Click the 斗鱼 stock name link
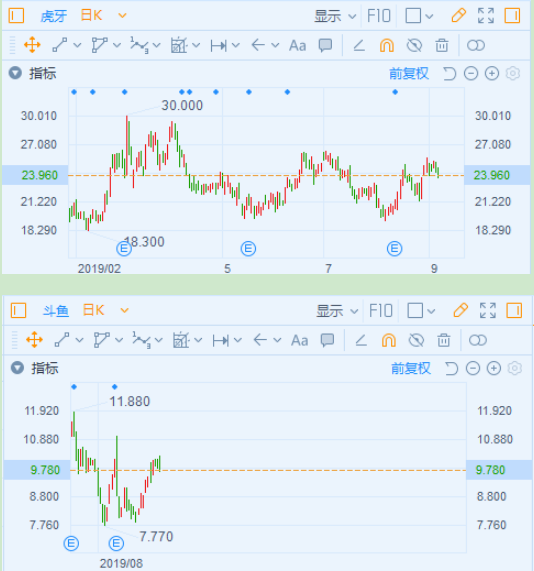 (x=56, y=311)
